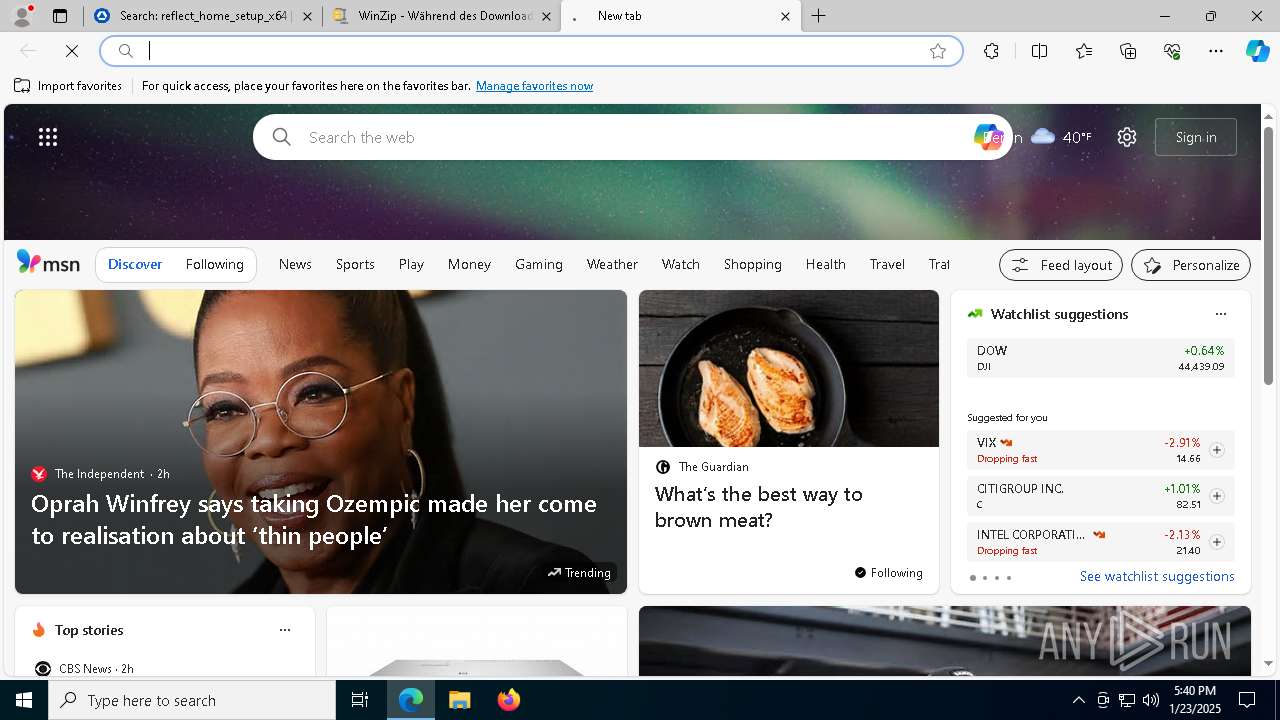The image size is (1280, 720).
Task: Close the WinZip tab
Action: tap(546, 16)
